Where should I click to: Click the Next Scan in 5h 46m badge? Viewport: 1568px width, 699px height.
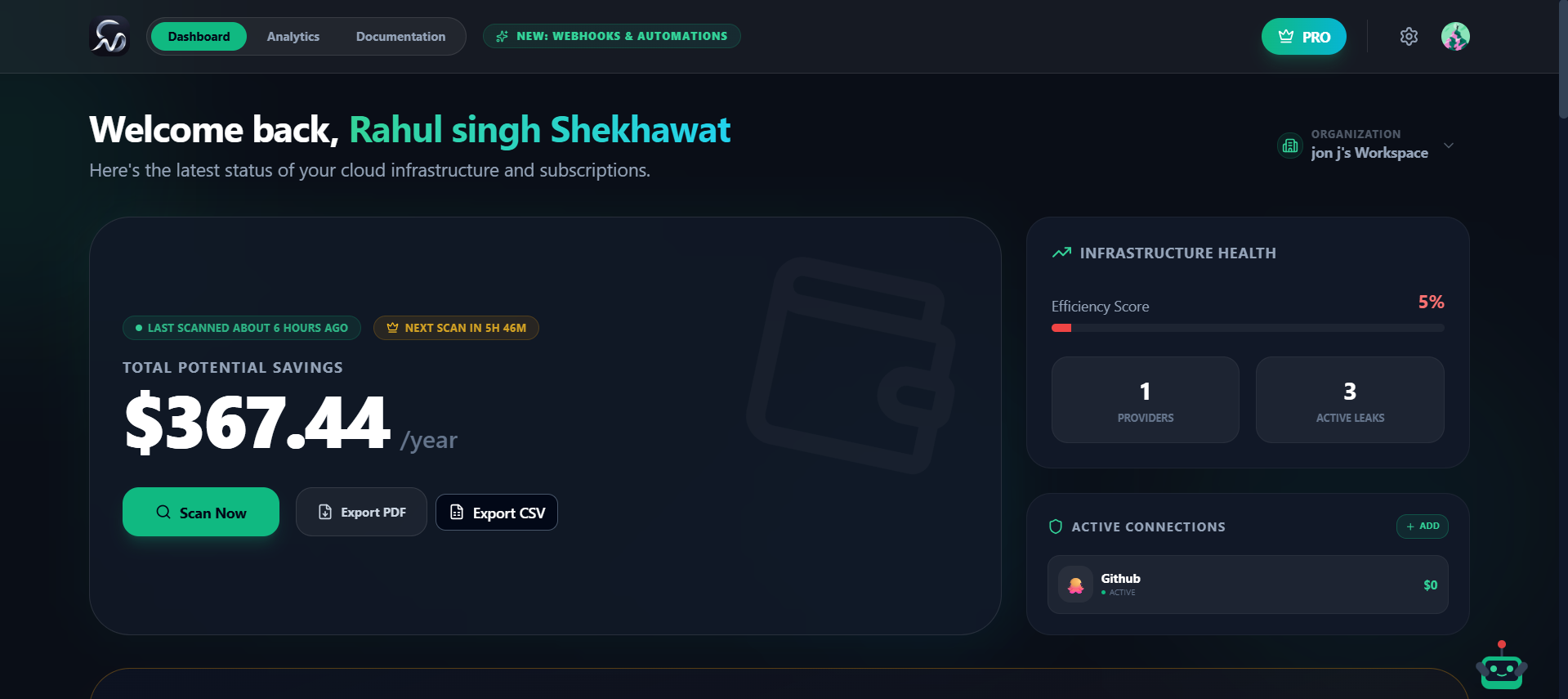pyautogui.click(x=456, y=328)
